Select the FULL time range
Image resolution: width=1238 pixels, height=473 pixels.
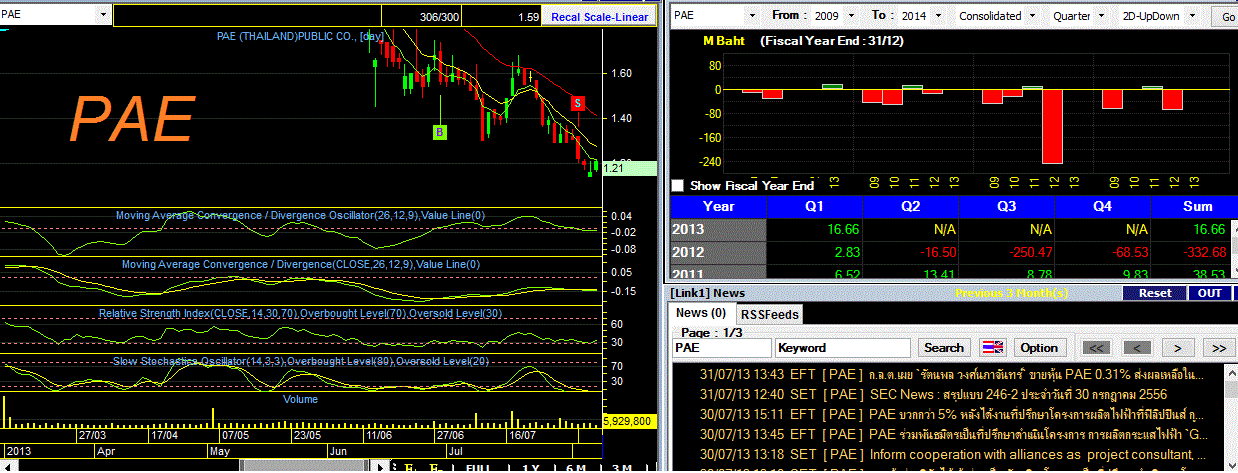pos(479,467)
